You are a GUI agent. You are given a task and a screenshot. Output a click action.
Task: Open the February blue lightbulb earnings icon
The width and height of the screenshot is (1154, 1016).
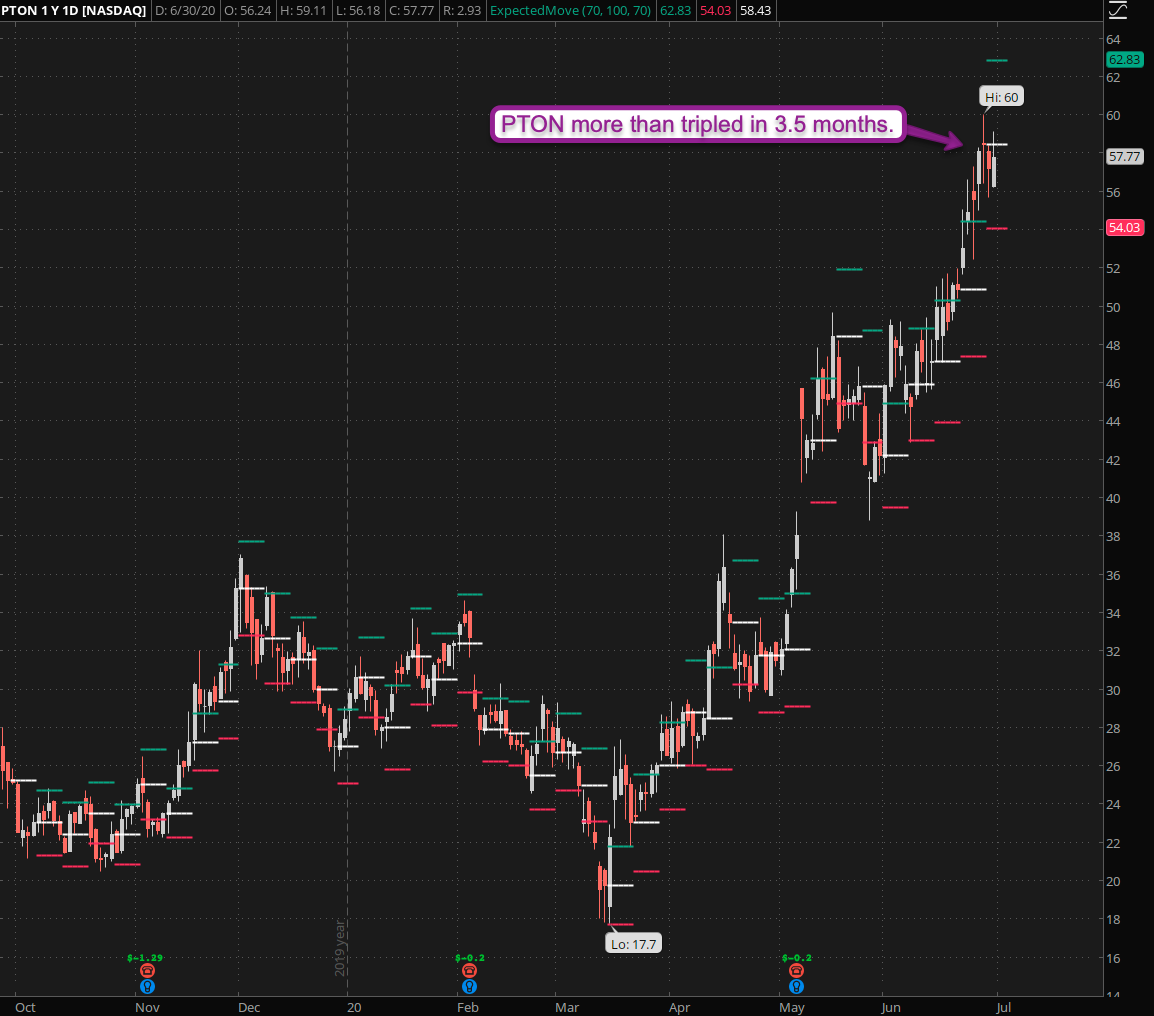click(x=470, y=987)
